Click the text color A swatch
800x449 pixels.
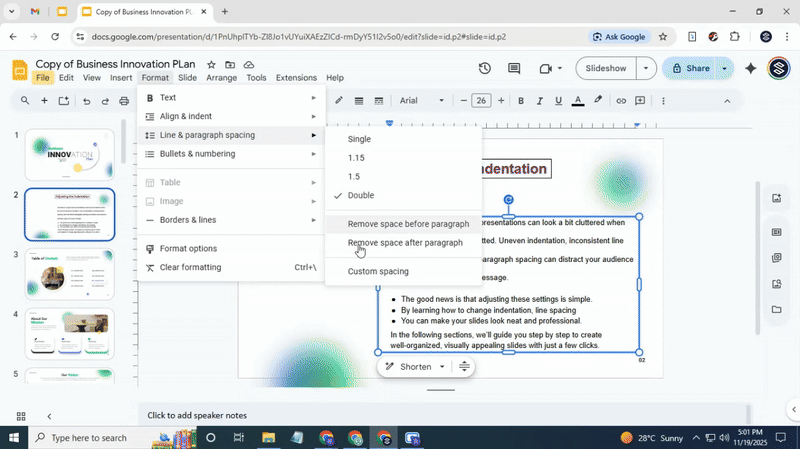coord(577,101)
